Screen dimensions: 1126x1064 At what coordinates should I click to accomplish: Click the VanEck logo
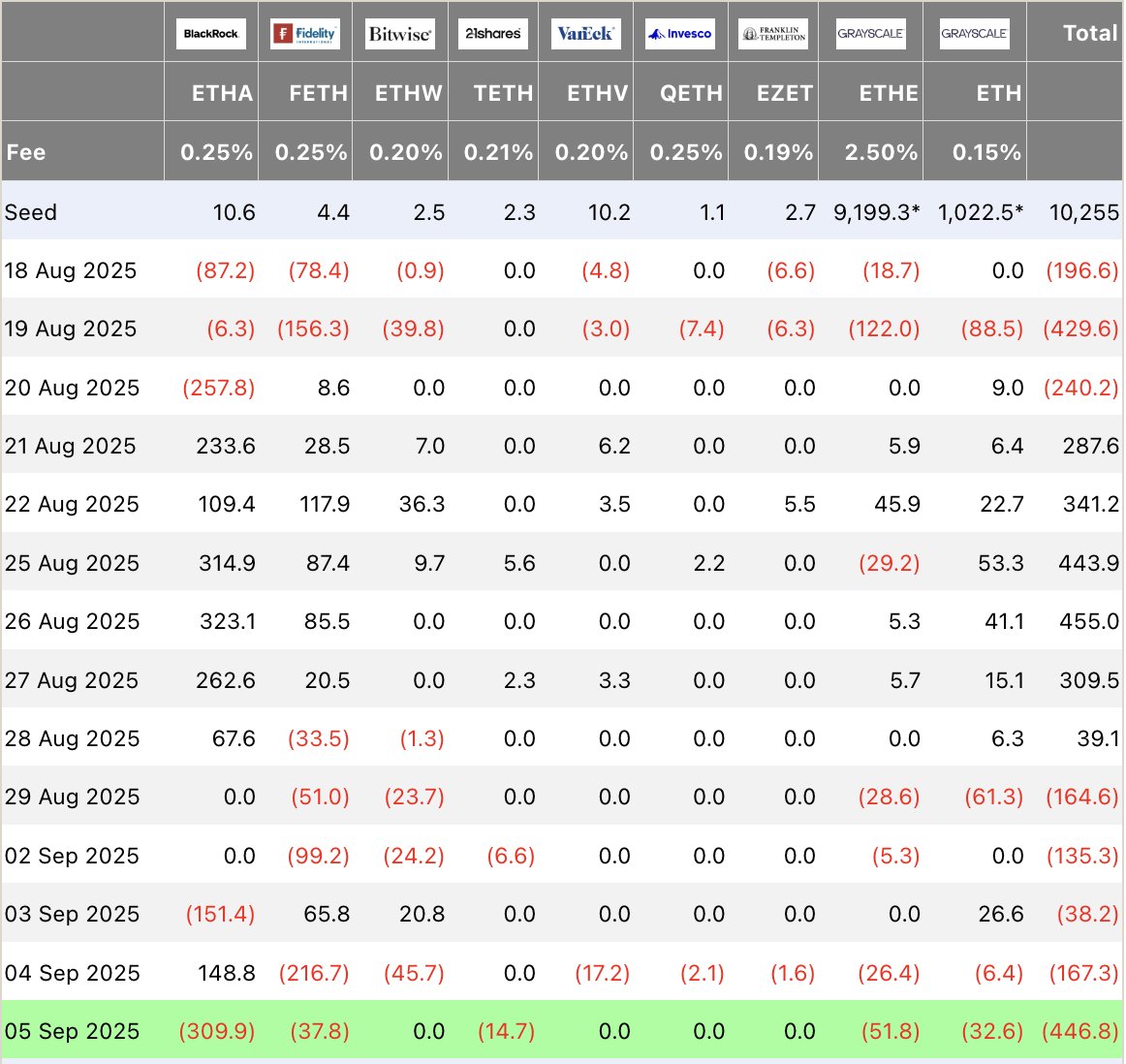586,34
